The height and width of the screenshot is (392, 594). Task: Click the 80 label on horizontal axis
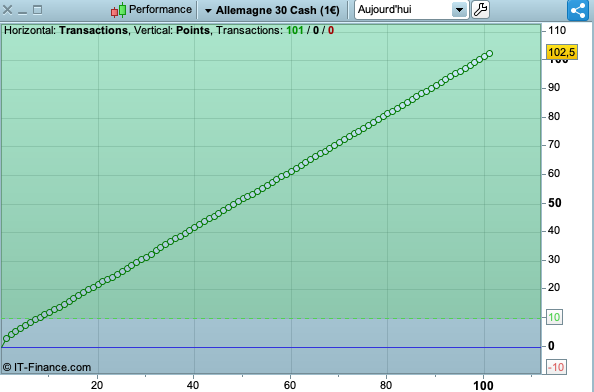[x=386, y=385]
